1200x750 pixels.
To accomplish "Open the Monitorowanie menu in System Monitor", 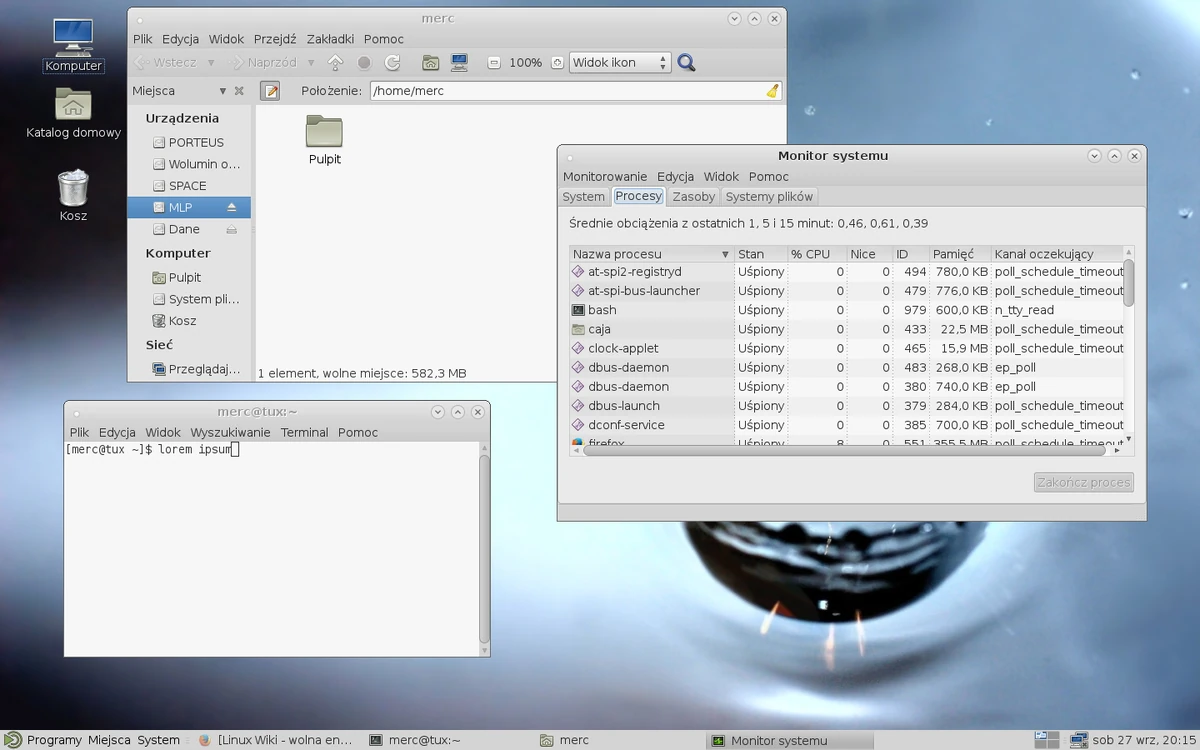I will 604,176.
